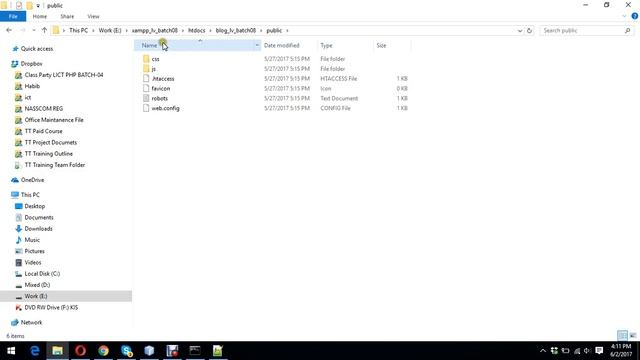
Task: Go back with the back arrow
Action: click(9, 30)
